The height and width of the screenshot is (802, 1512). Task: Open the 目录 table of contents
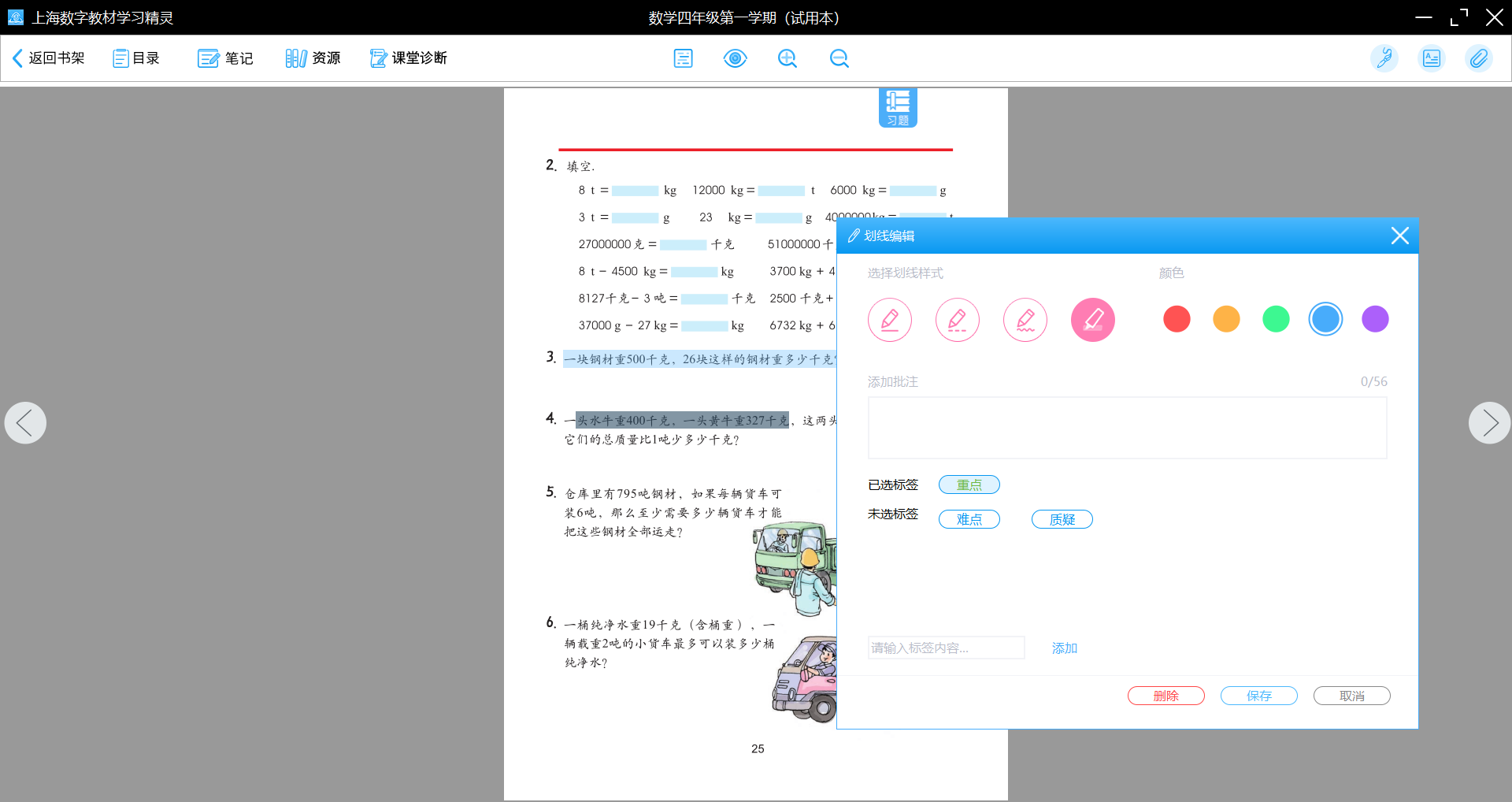pyautogui.click(x=136, y=58)
